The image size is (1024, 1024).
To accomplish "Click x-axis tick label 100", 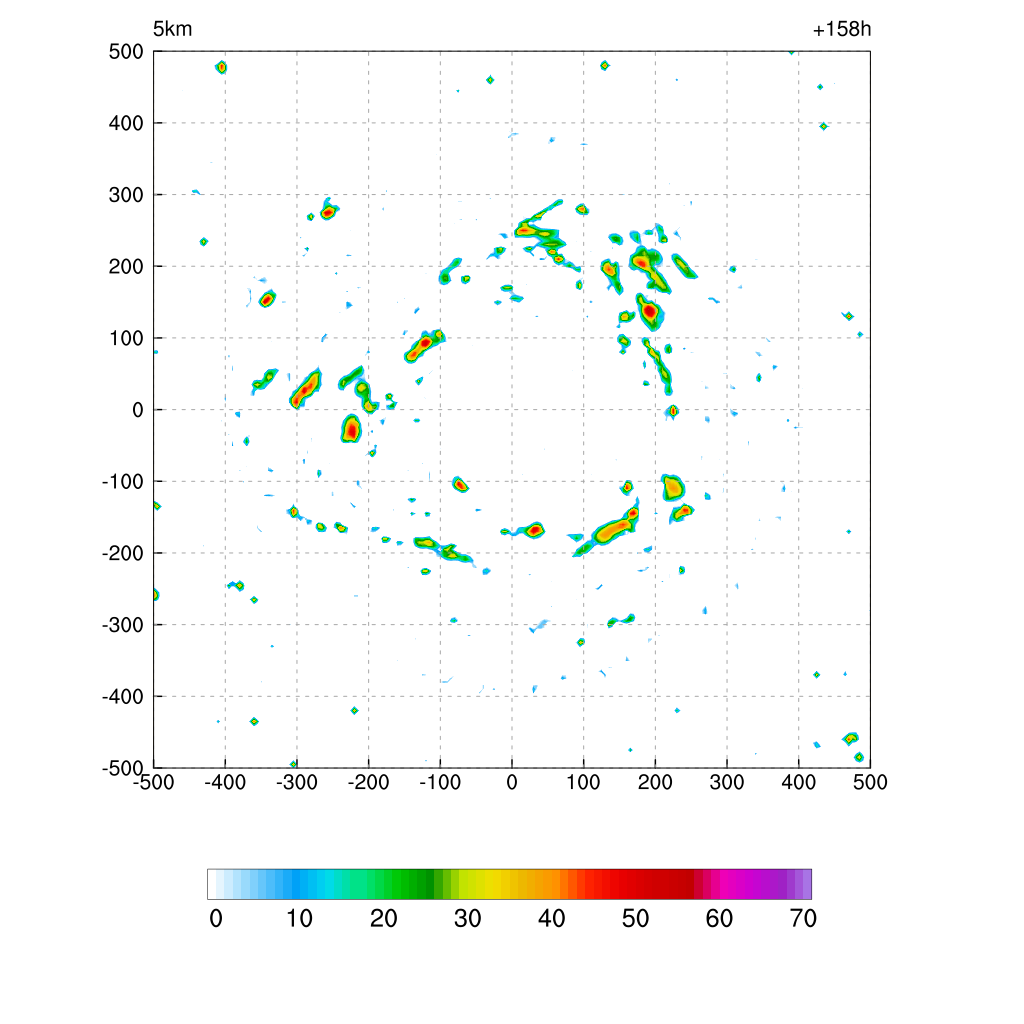I will [x=583, y=782].
